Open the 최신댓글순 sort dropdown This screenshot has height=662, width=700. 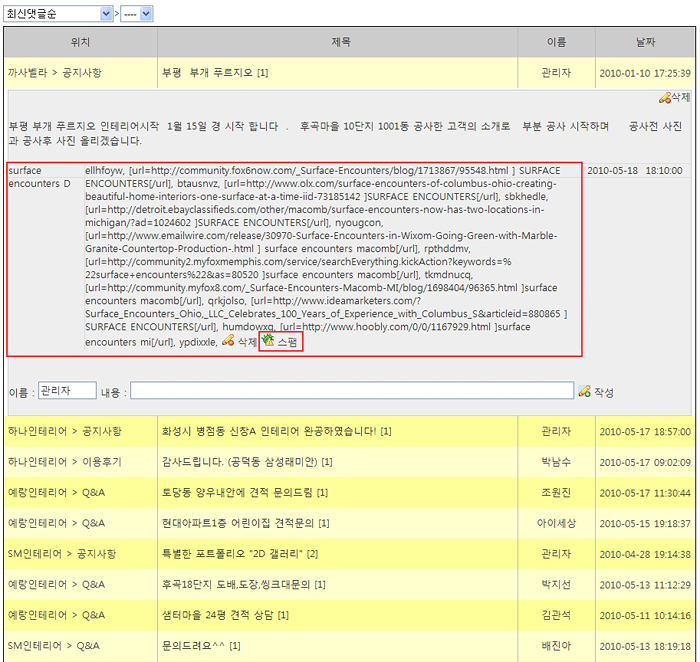click(59, 14)
